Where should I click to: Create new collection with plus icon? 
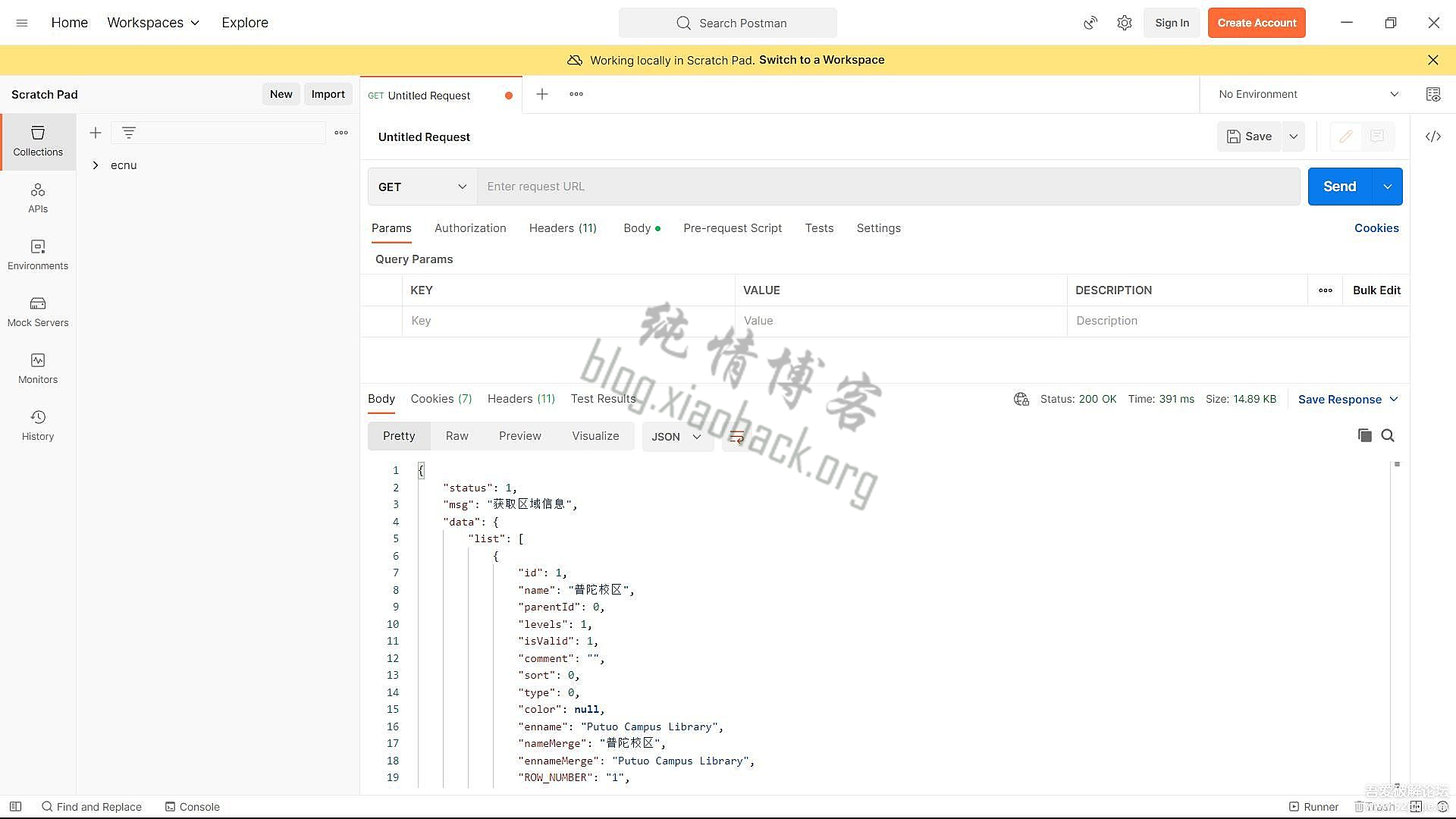(96, 133)
